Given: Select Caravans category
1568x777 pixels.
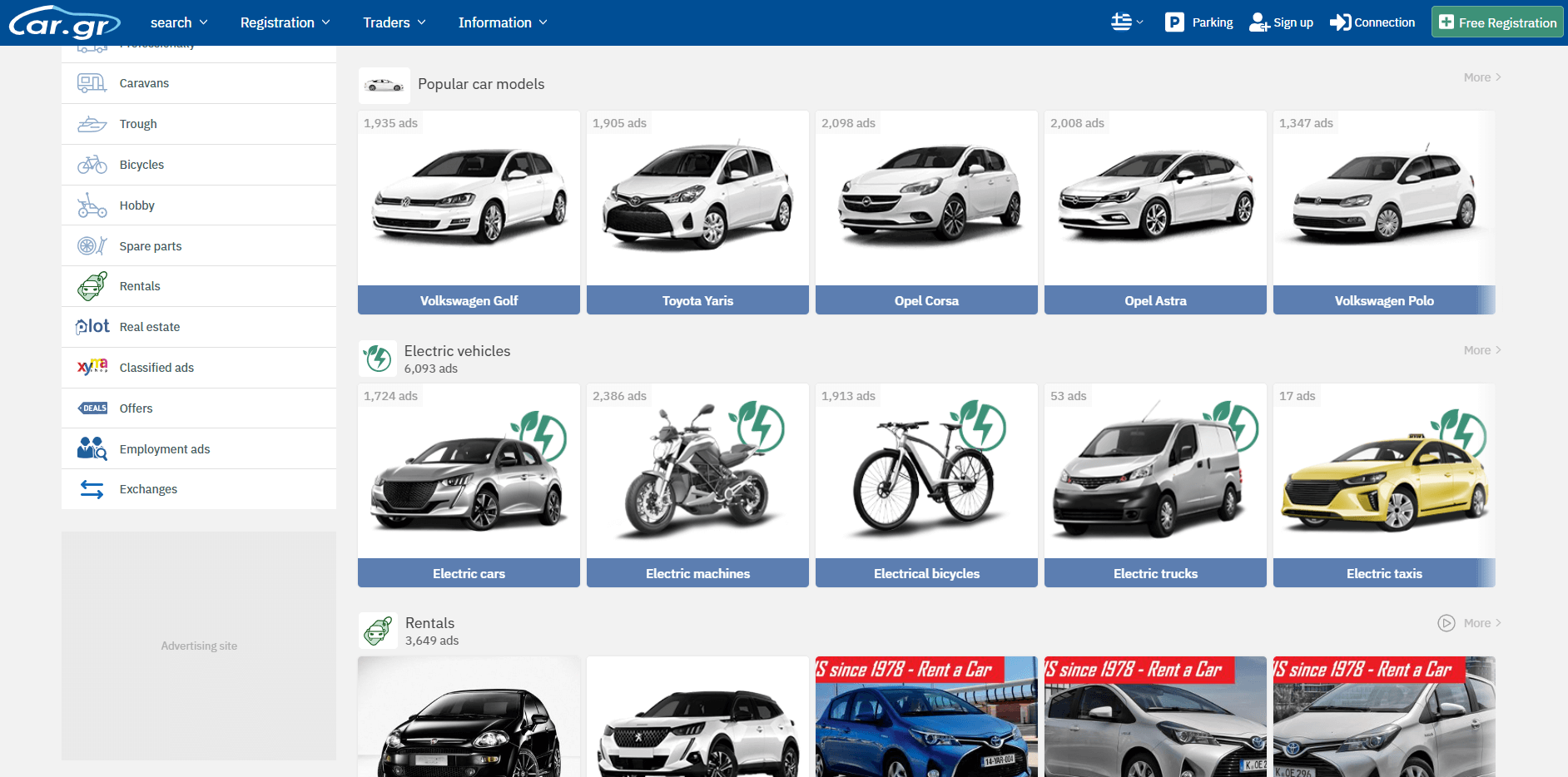Looking at the screenshot, I should tap(199, 83).
